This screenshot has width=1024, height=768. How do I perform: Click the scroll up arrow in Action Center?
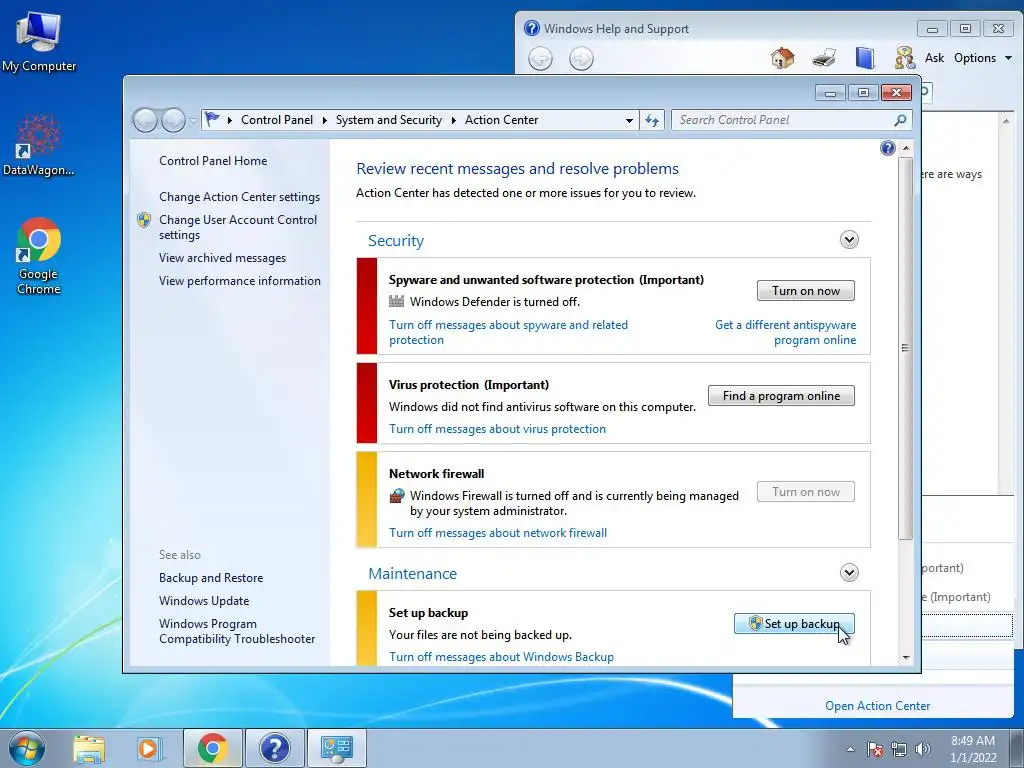[x=905, y=148]
